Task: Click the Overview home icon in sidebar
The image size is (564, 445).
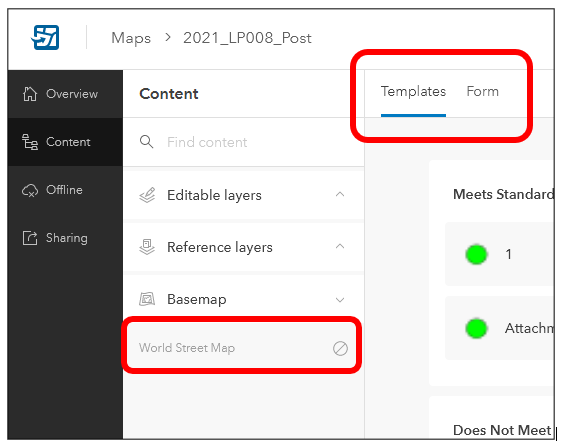Action: pos(30,94)
